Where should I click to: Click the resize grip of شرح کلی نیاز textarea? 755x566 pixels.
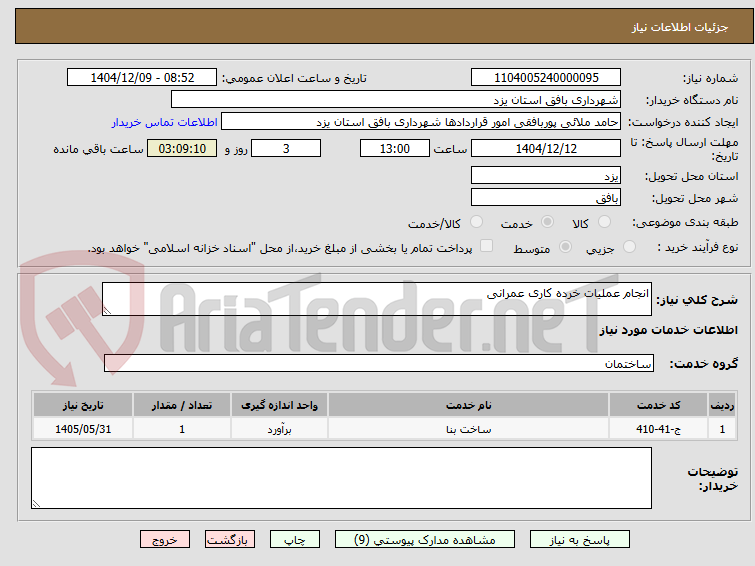click(x=107, y=311)
